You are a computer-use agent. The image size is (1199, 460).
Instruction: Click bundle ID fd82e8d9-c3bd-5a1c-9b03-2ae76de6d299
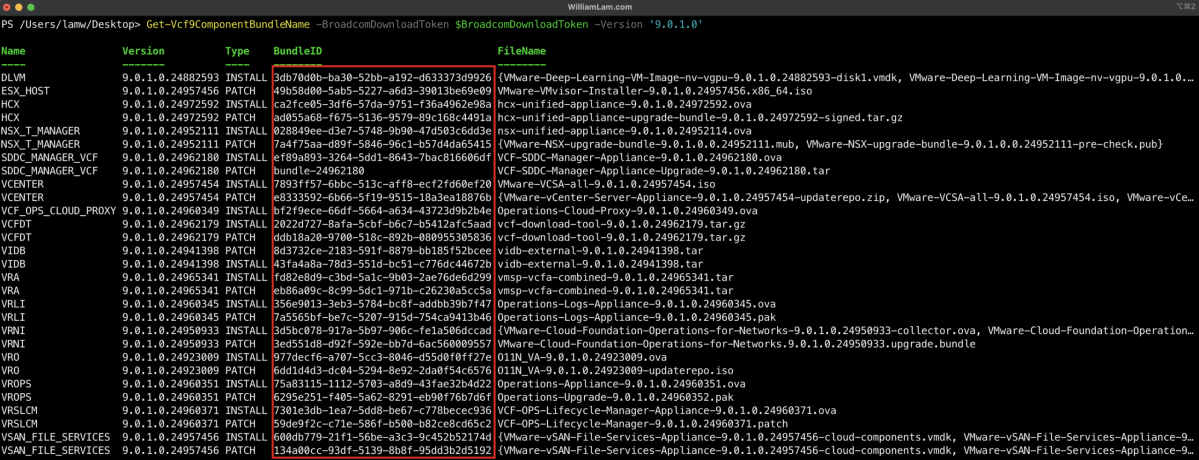click(x=382, y=276)
